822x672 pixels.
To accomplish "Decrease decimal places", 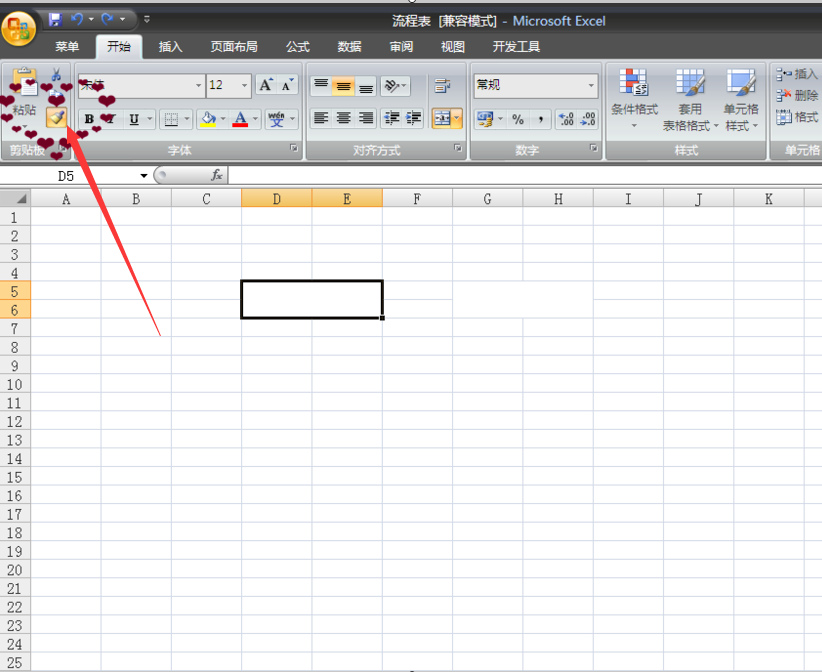I will (588, 120).
